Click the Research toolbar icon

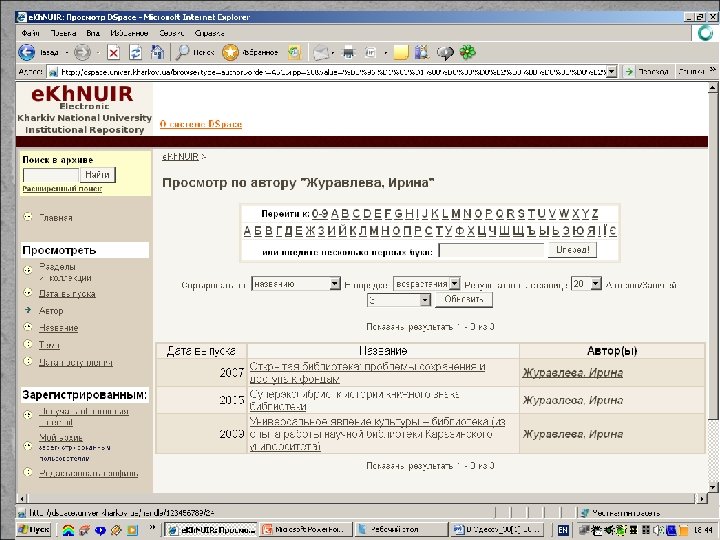(x=422, y=52)
